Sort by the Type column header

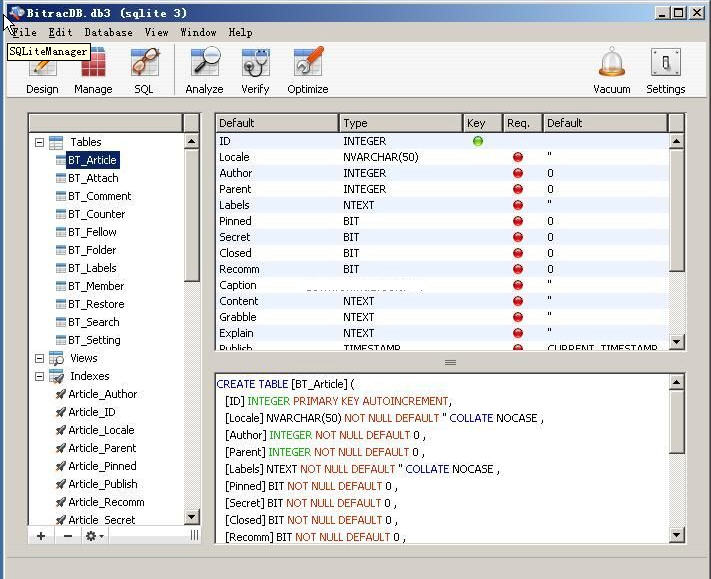coord(401,123)
